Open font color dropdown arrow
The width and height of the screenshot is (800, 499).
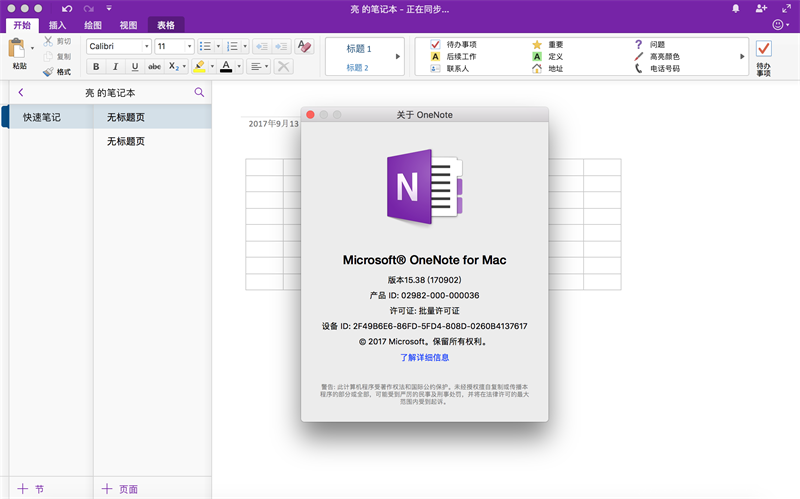click(x=239, y=66)
